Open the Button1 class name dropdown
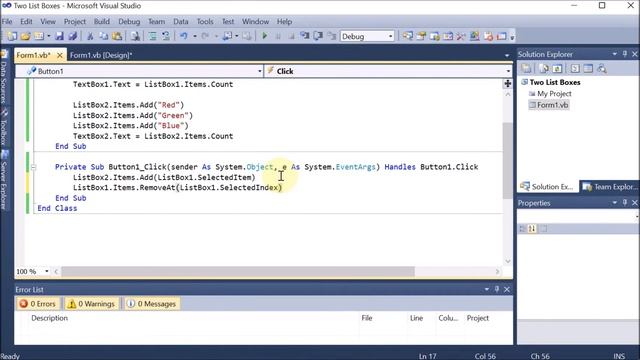Image resolution: width=640 pixels, height=360 pixels. pyautogui.click(x=260, y=71)
